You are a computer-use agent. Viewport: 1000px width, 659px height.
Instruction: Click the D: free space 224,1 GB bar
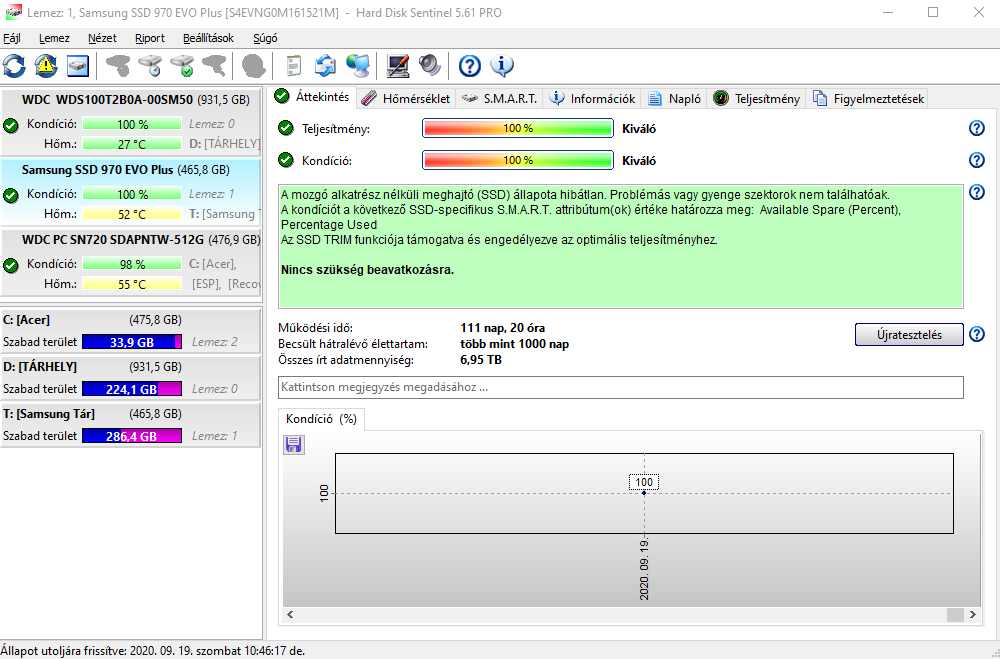[132, 389]
